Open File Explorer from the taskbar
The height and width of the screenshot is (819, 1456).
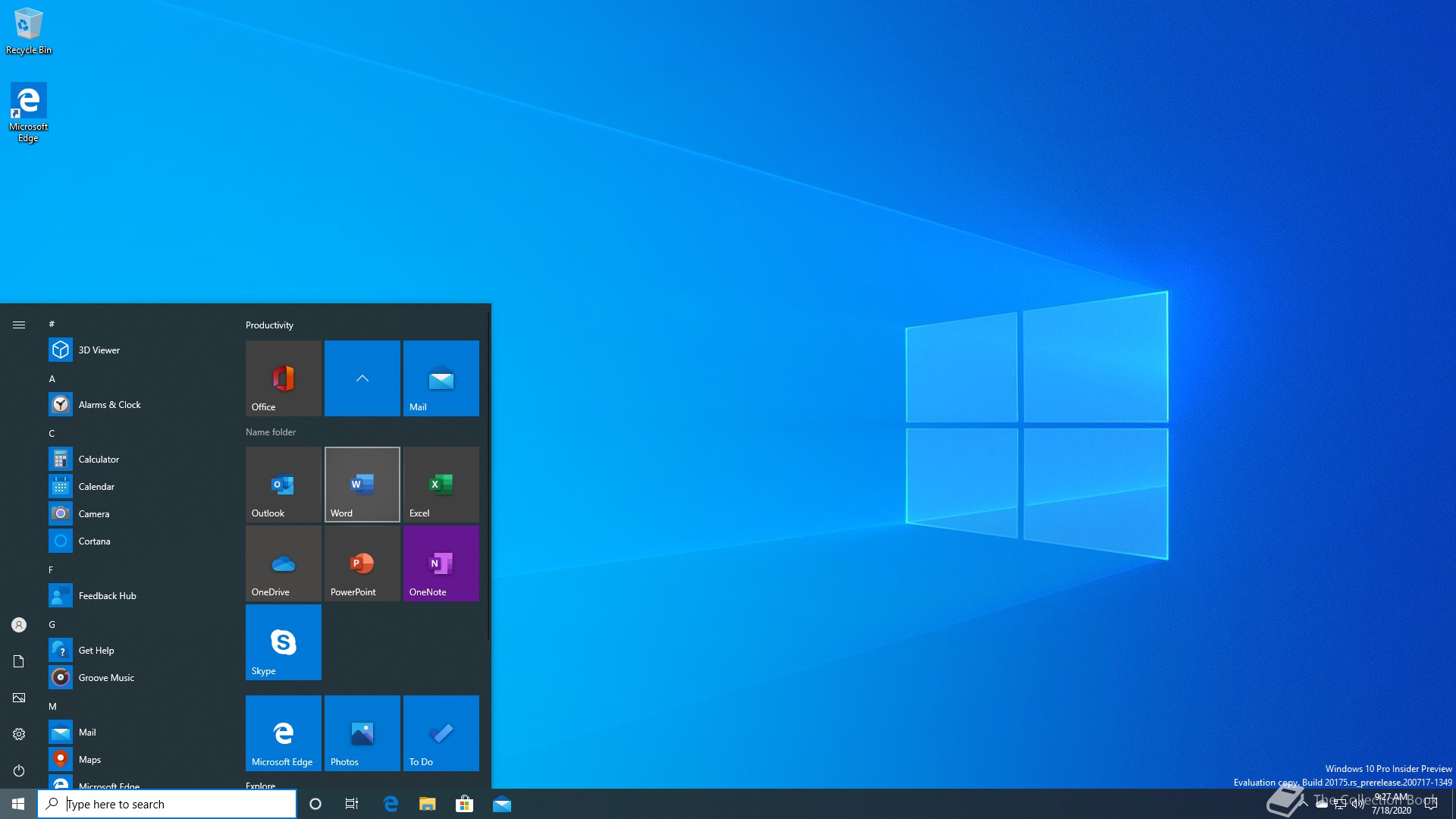coord(428,804)
